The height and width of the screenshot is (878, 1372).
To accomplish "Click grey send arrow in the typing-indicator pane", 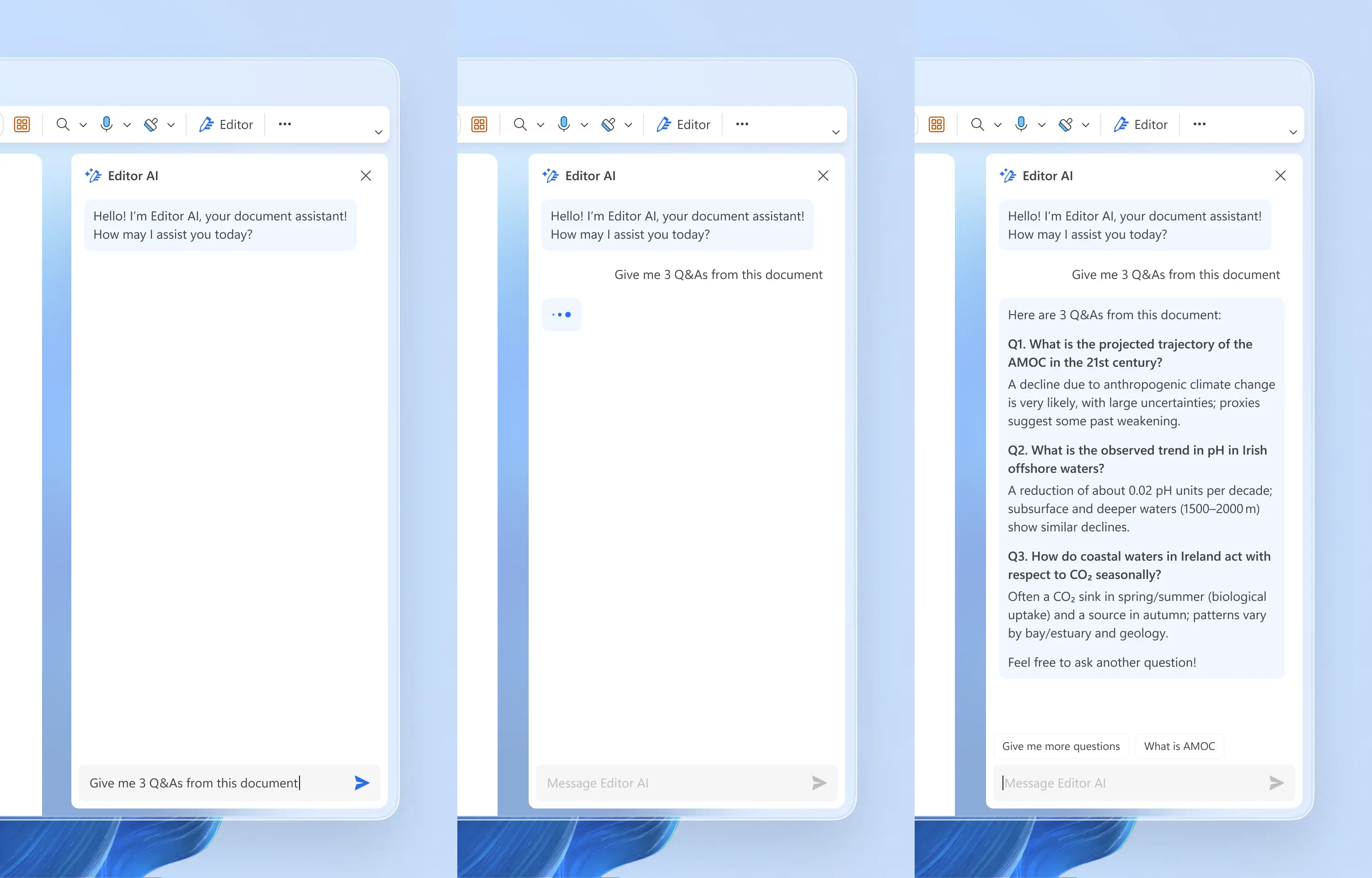I will coord(819,782).
